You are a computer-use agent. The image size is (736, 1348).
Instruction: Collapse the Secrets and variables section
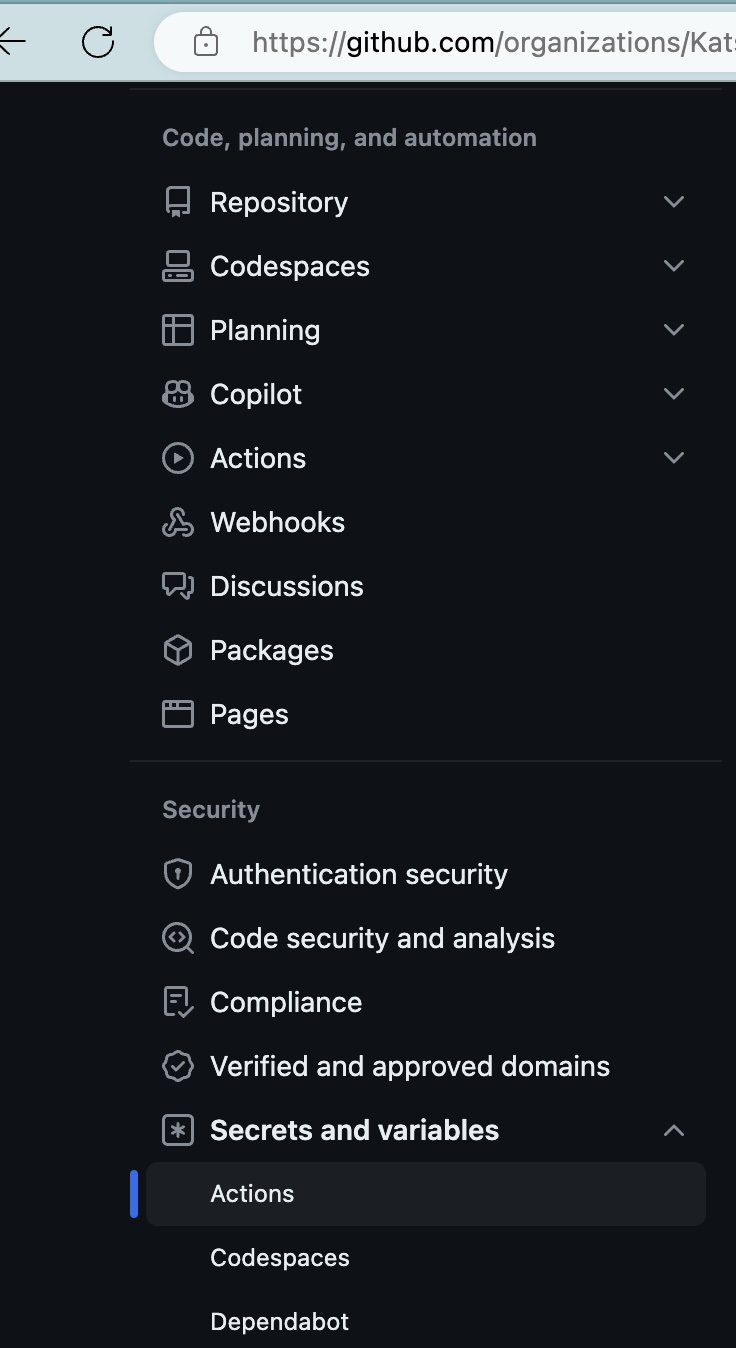[x=674, y=1130]
